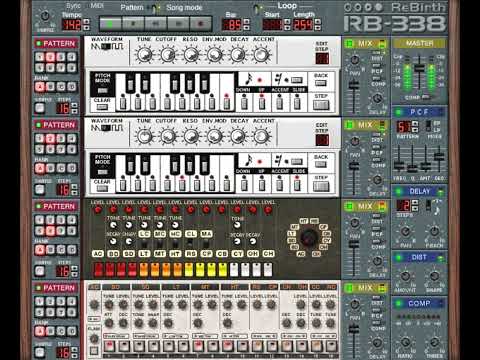Image resolution: width=480 pixels, height=360 pixels.
Task: Click the DIST Shape knob
Action: click(434, 276)
